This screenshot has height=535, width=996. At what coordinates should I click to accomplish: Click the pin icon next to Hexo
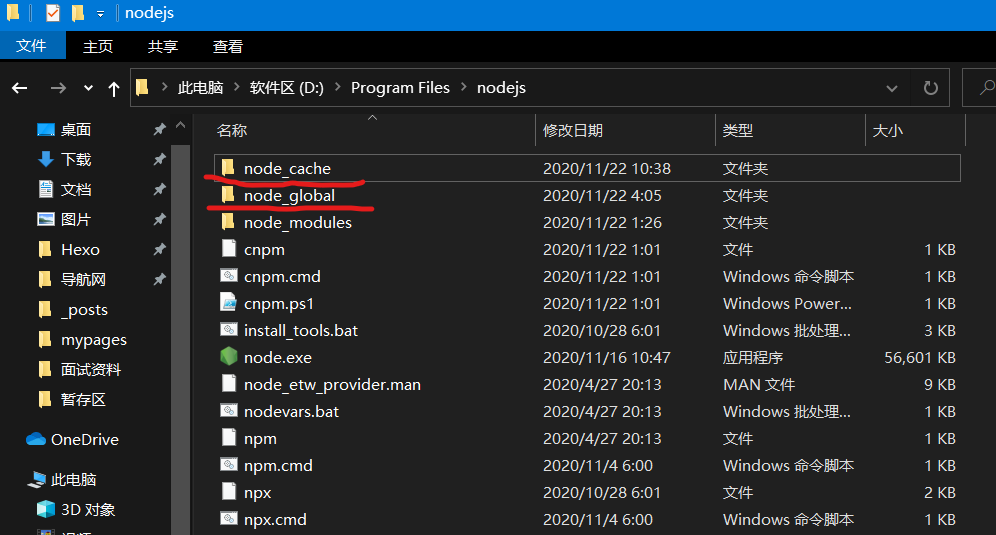[159, 250]
